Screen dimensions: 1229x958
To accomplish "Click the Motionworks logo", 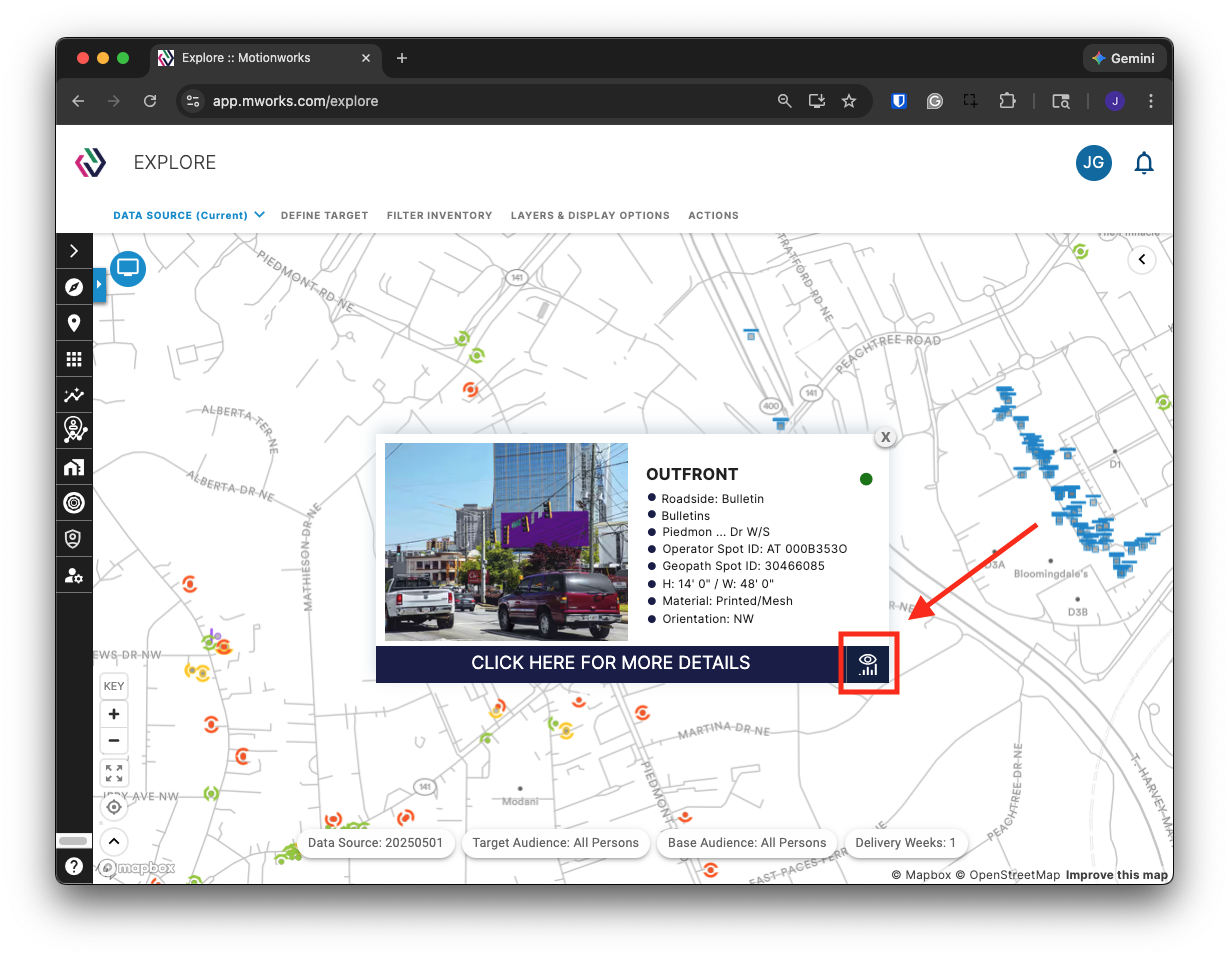I will [91, 163].
